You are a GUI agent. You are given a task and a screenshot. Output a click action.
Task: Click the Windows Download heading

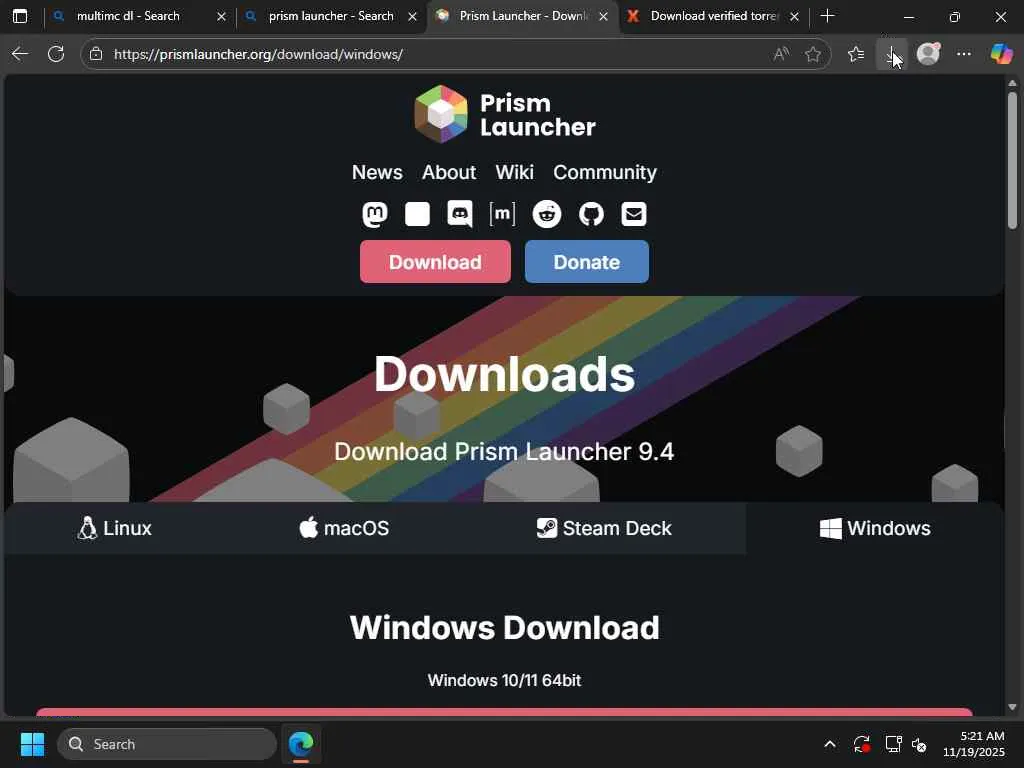pos(504,628)
